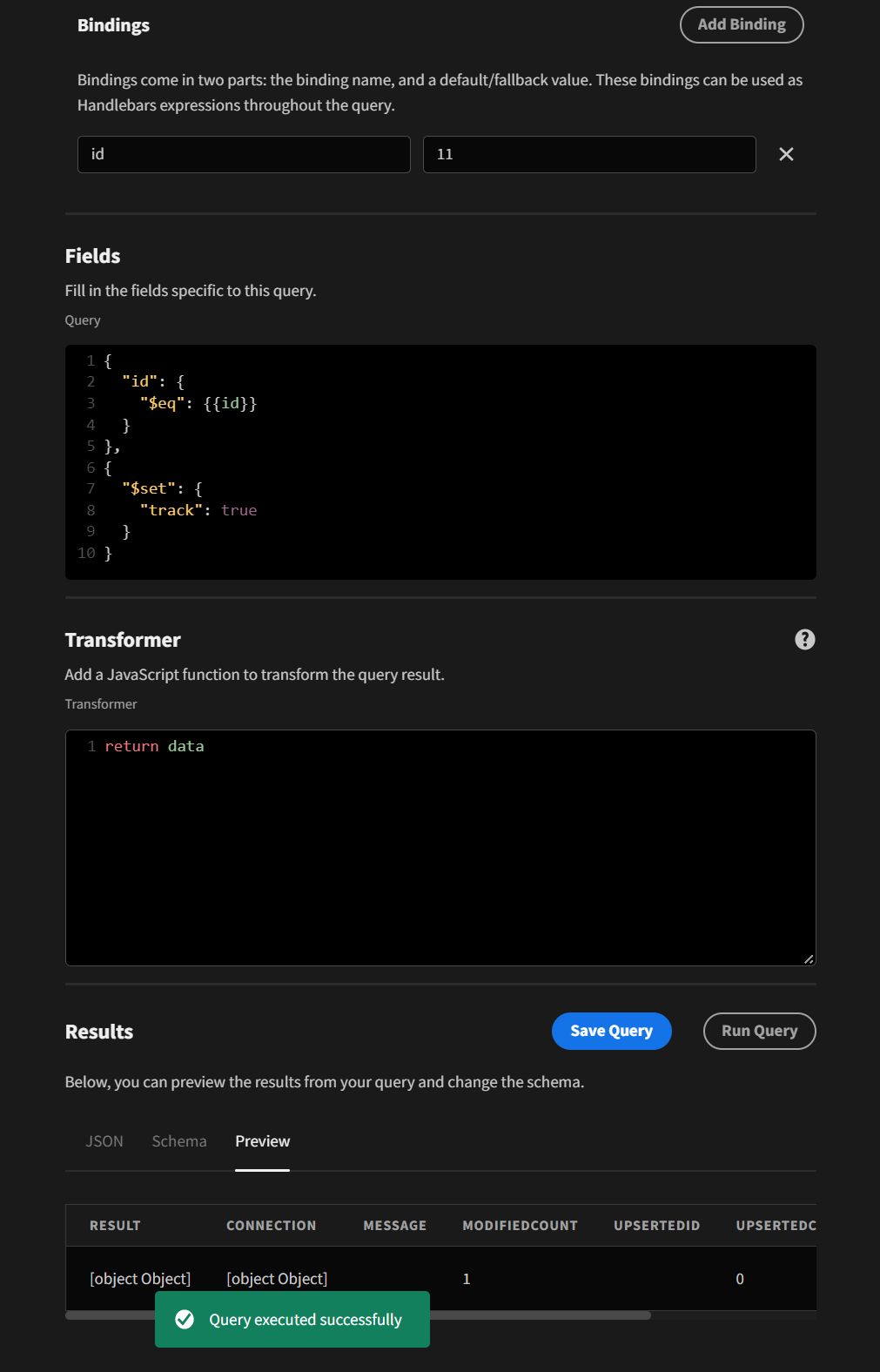Click the return data line in Transformer

[155, 746]
